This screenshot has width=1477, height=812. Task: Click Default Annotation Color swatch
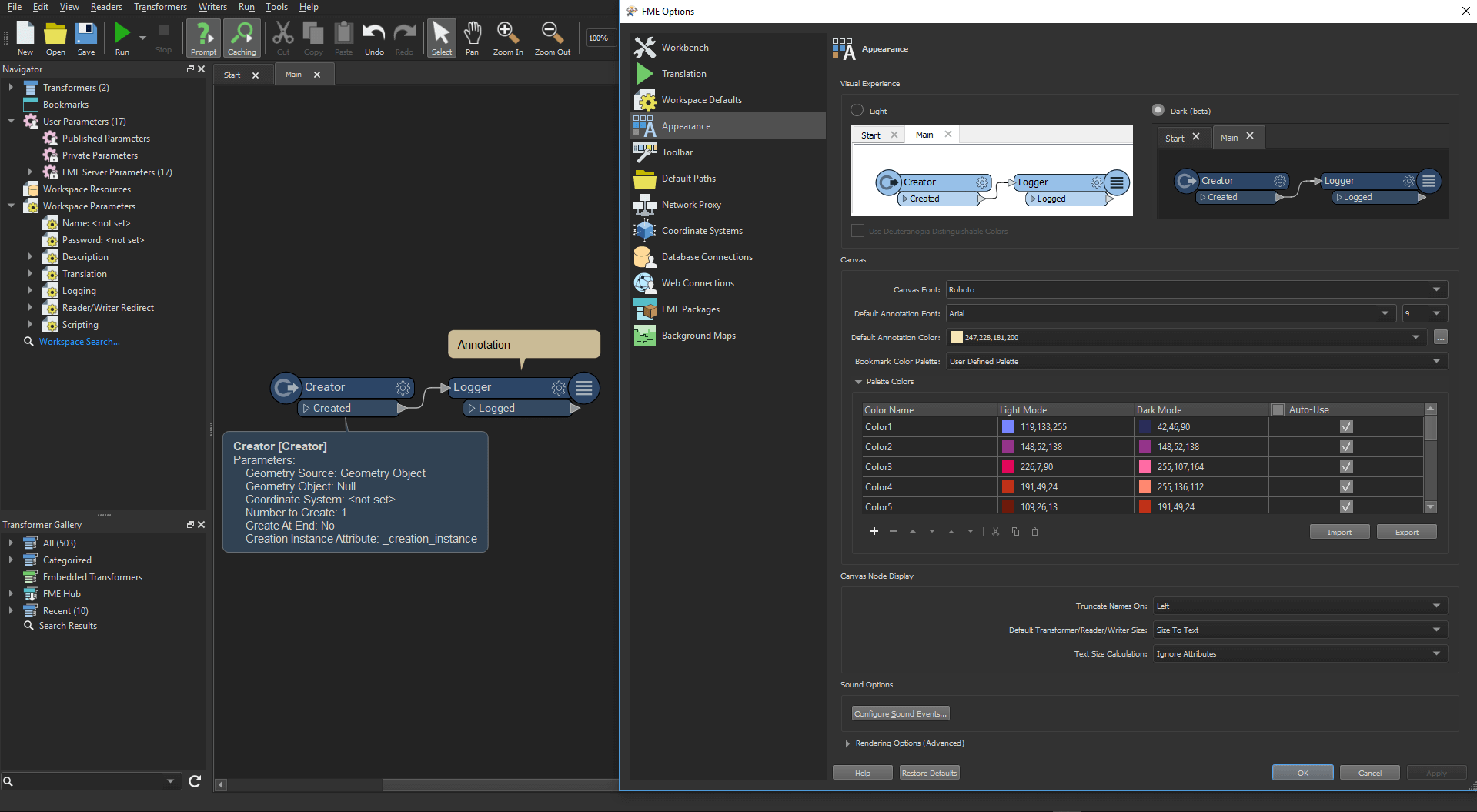(x=957, y=337)
